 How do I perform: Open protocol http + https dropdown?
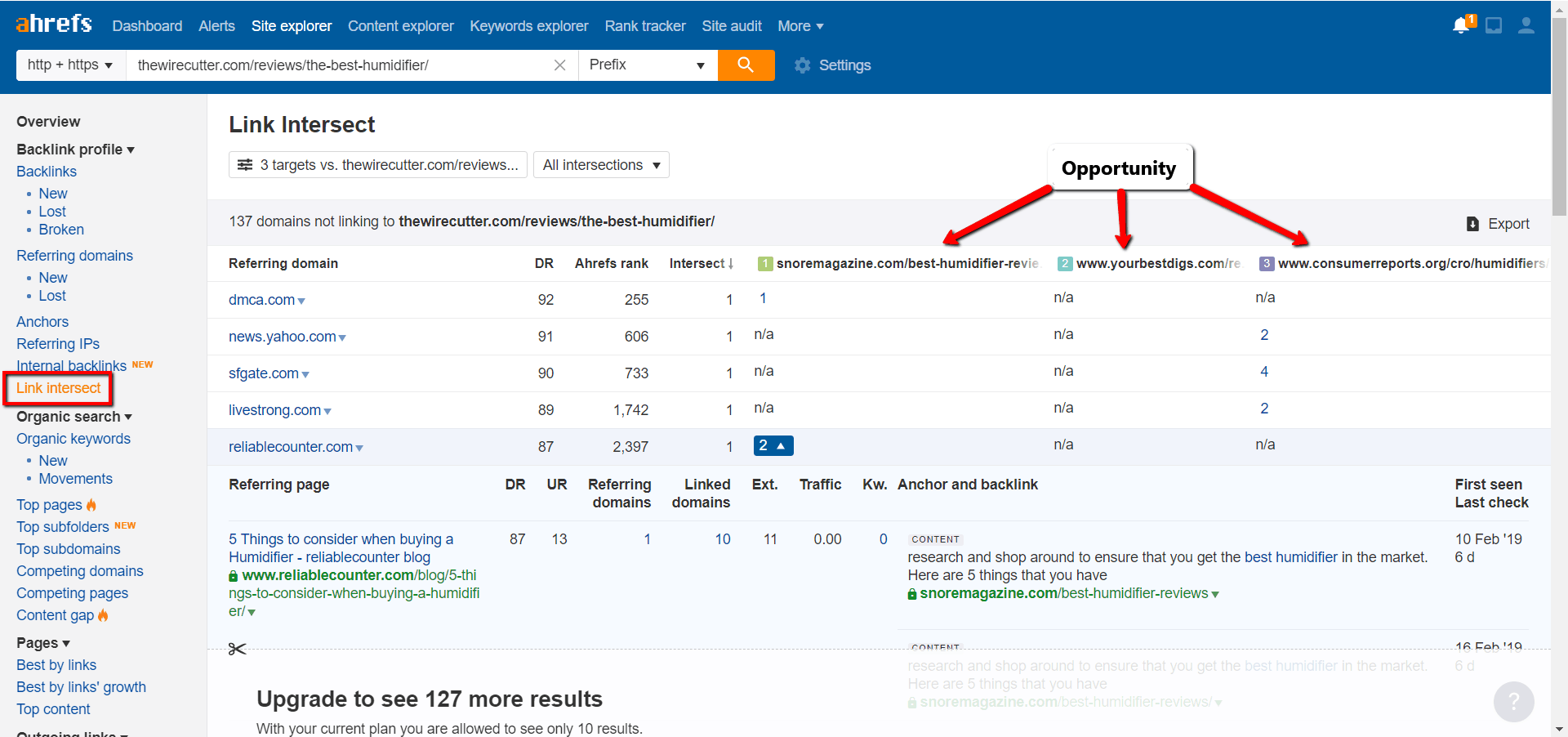[71, 65]
